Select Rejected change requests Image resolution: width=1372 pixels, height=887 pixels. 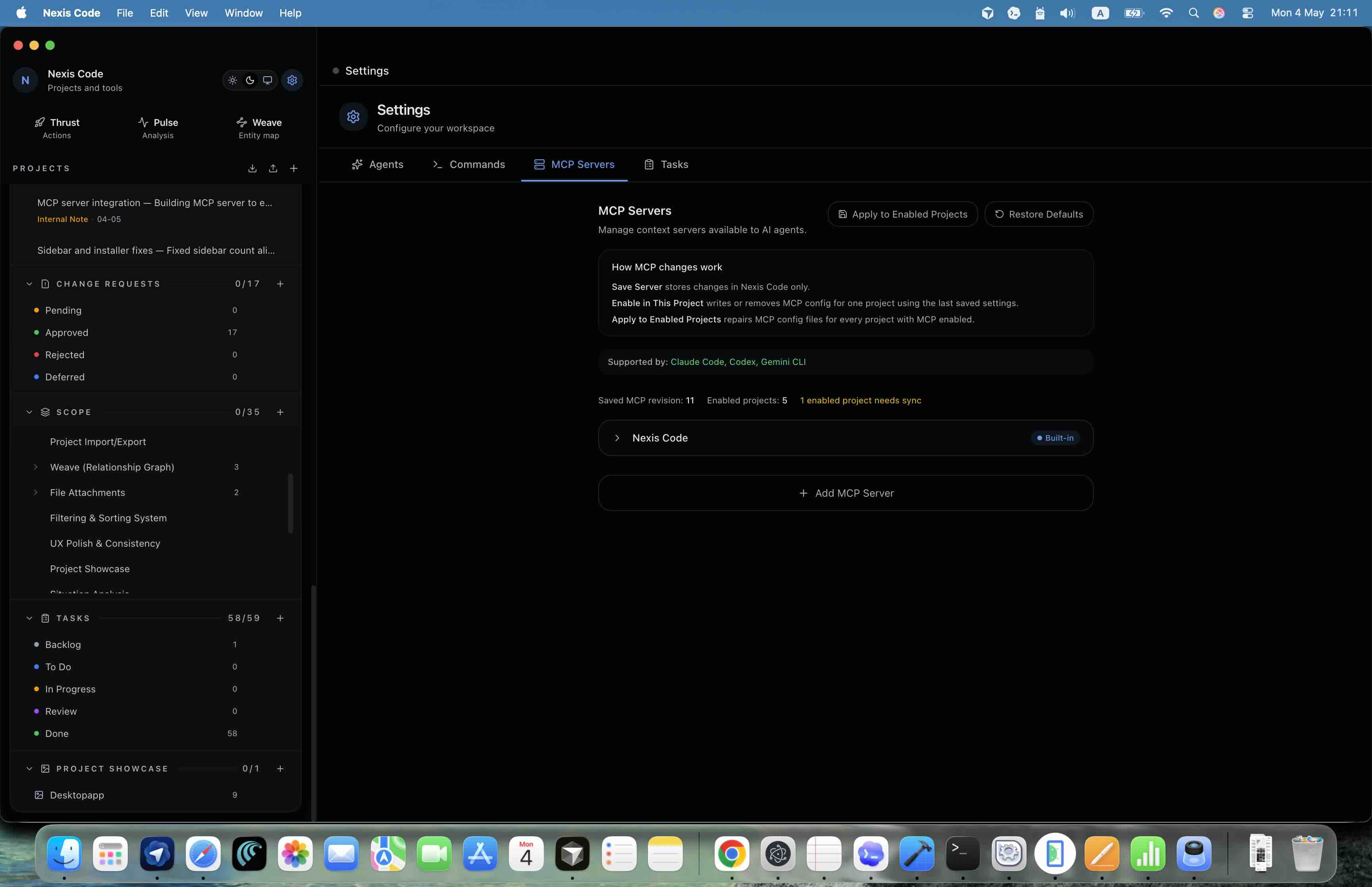click(x=136, y=355)
